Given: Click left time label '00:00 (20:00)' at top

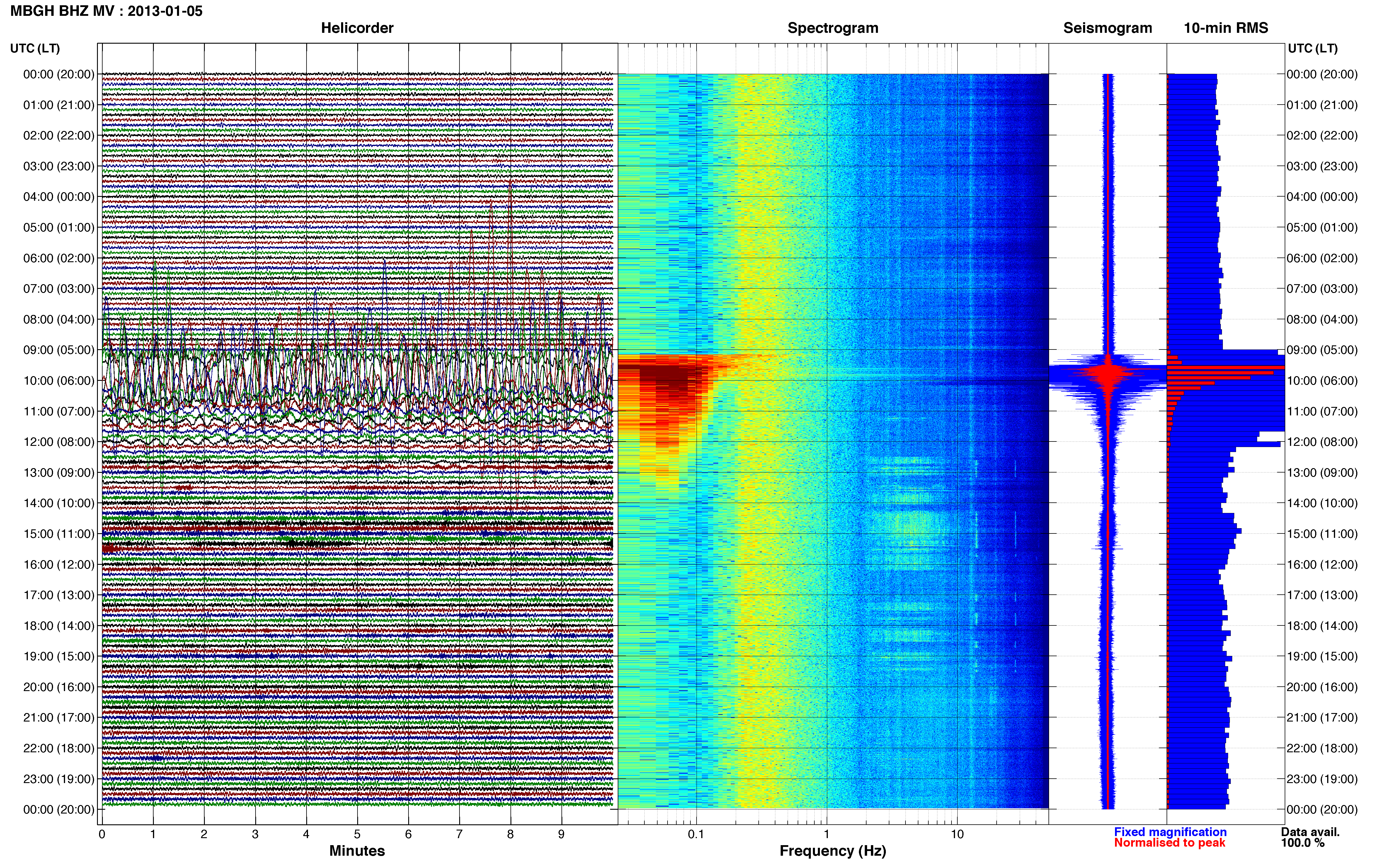Looking at the screenshot, I should click(59, 74).
